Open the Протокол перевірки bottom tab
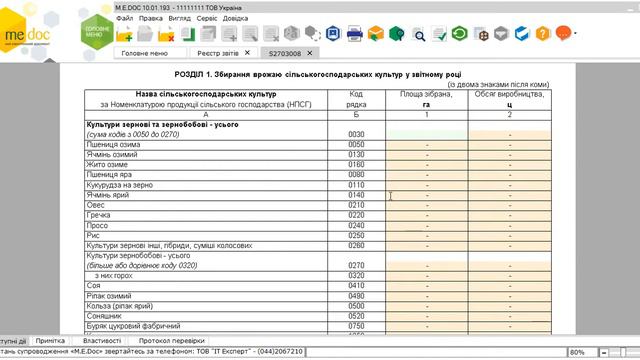The height and width of the screenshot is (360, 640). [171, 340]
